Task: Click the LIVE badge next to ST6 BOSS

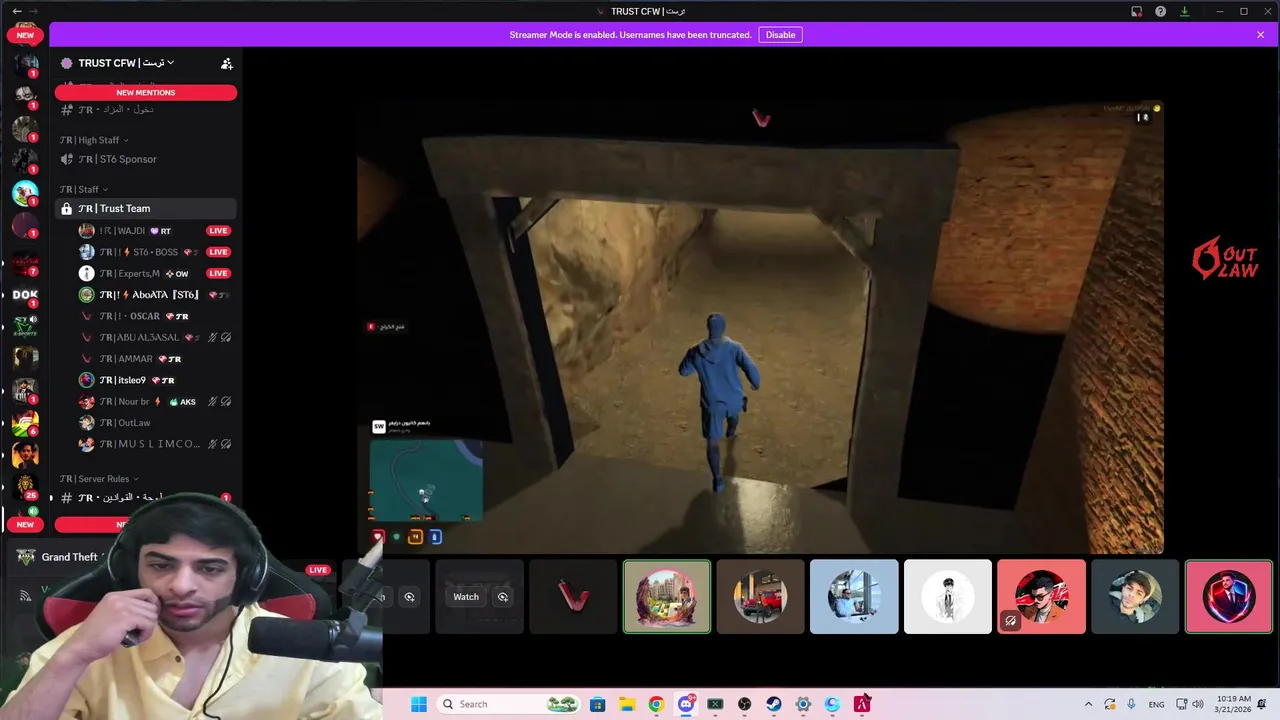Action: (x=218, y=252)
